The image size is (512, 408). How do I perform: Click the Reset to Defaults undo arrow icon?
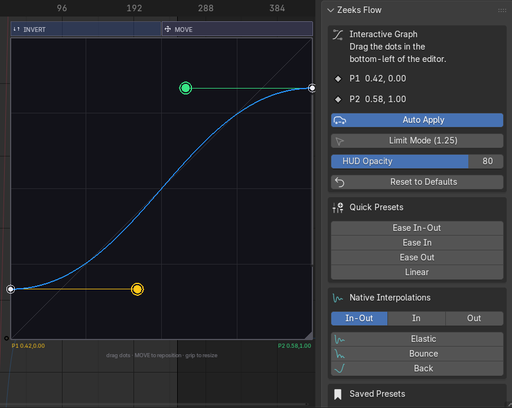click(x=340, y=182)
